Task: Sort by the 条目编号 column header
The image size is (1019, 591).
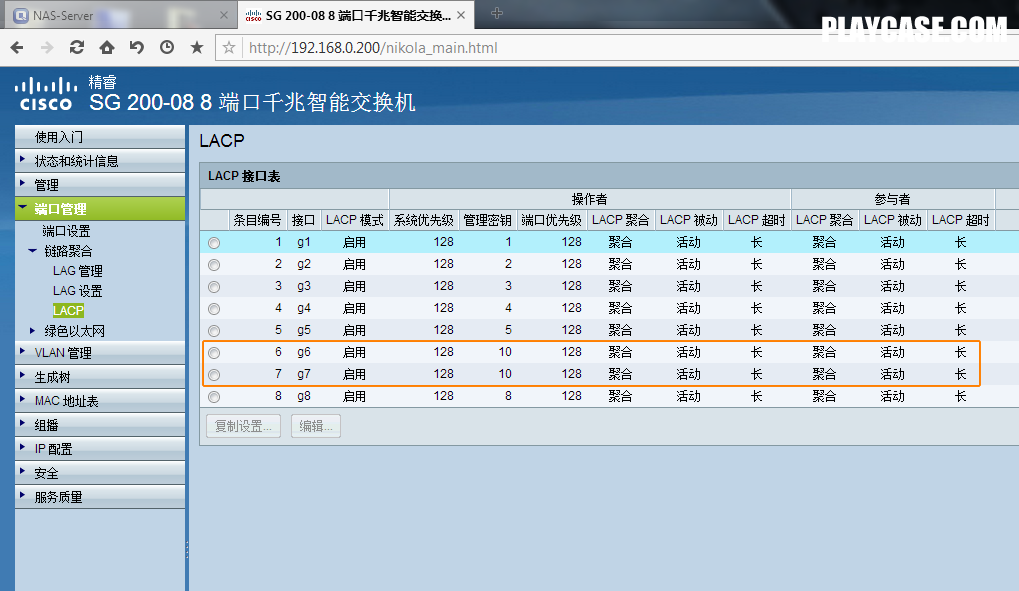Action: 258,220
